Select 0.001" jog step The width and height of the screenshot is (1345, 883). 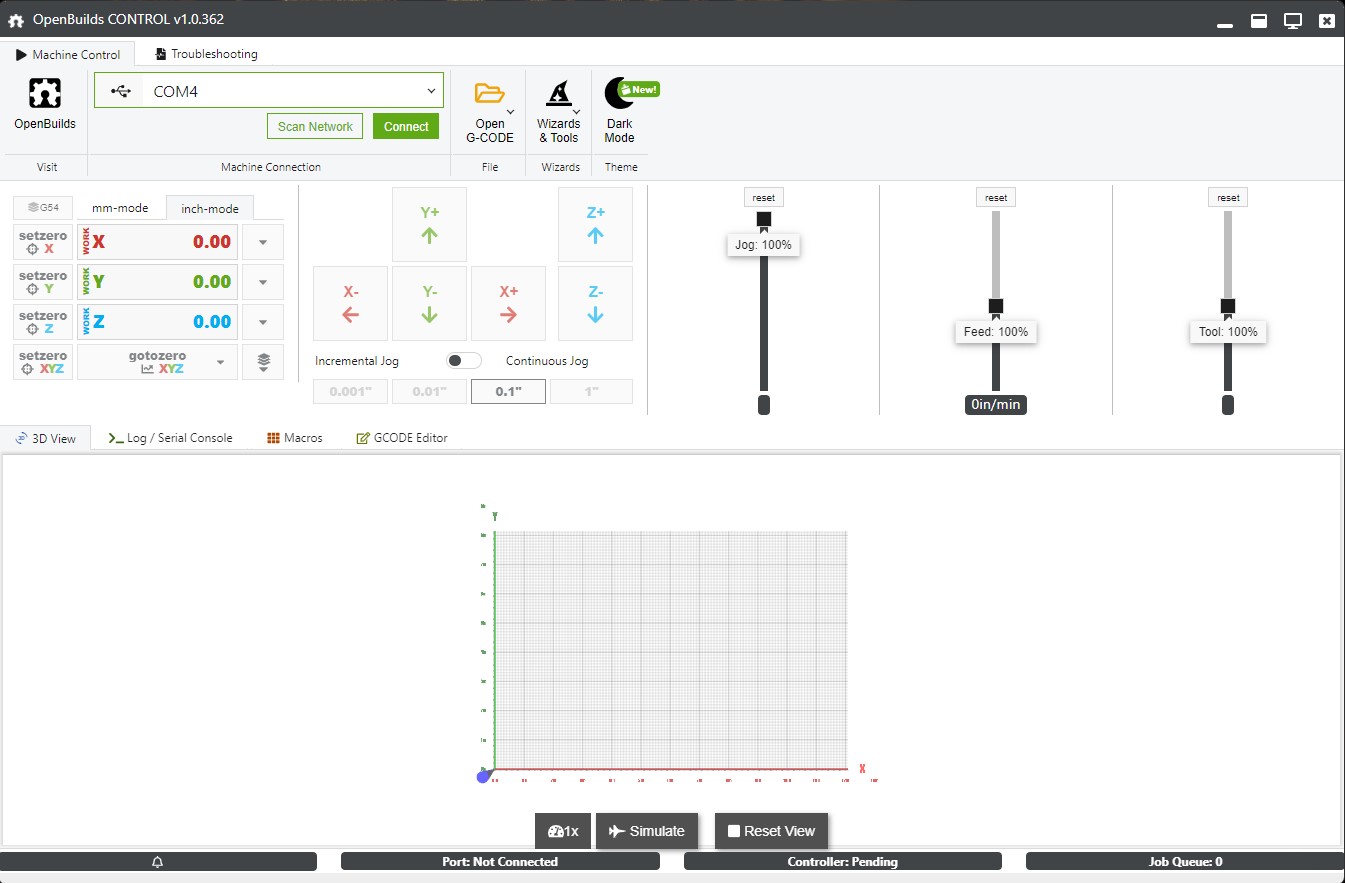point(351,391)
